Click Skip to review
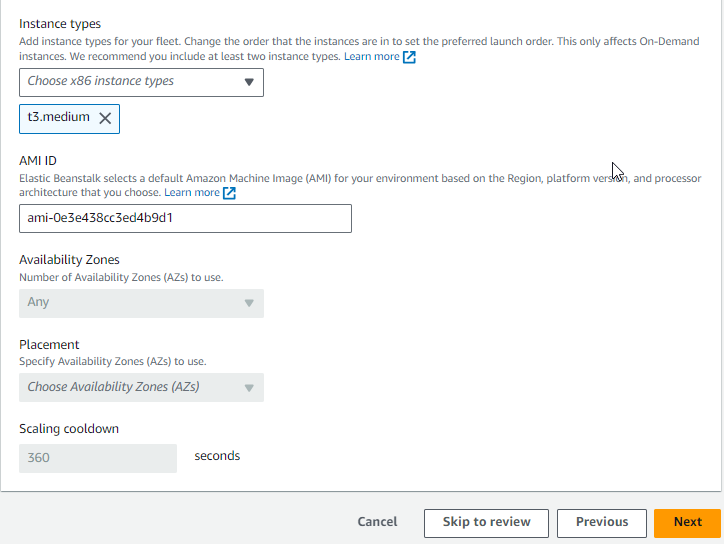This screenshot has width=724, height=544. coord(486,523)
